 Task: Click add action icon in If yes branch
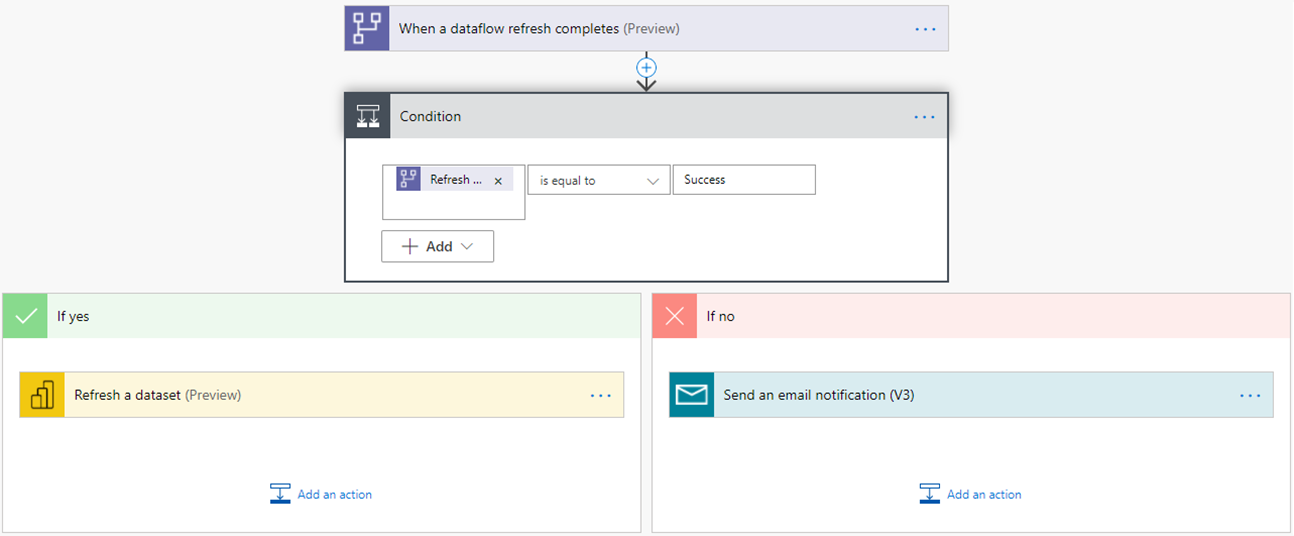280,494
